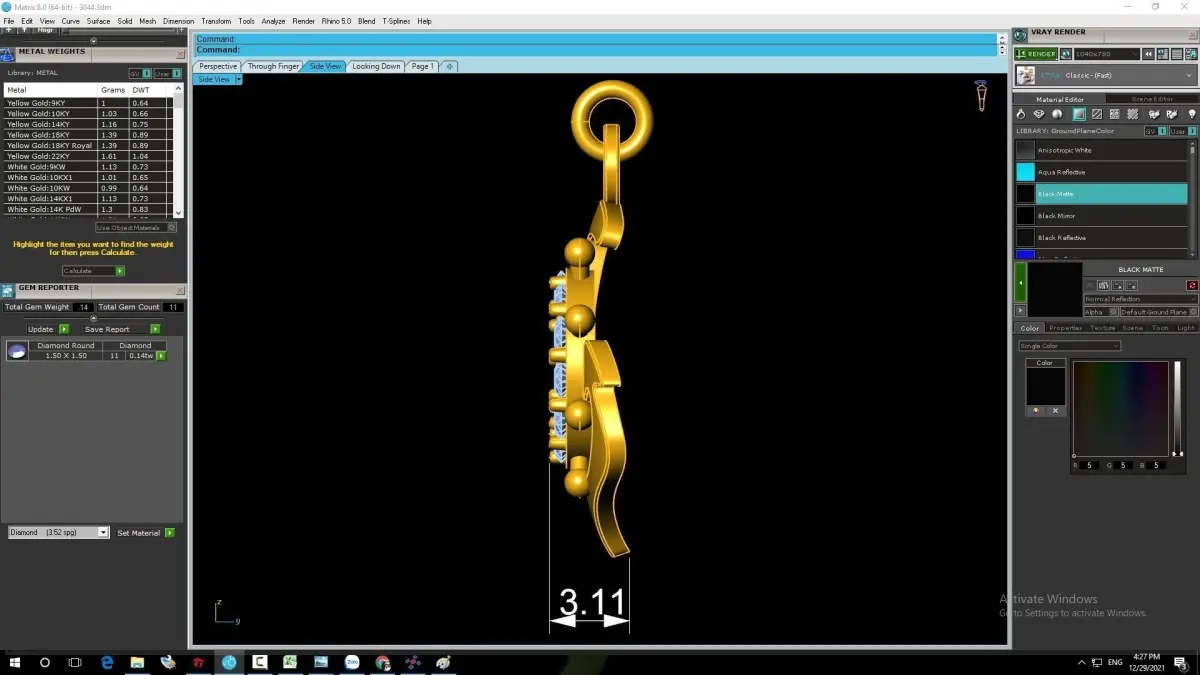The width and height of the screenshot is (1200, 675).
Task: Choose the Black Reflective material
Action: pos(1101,238)
